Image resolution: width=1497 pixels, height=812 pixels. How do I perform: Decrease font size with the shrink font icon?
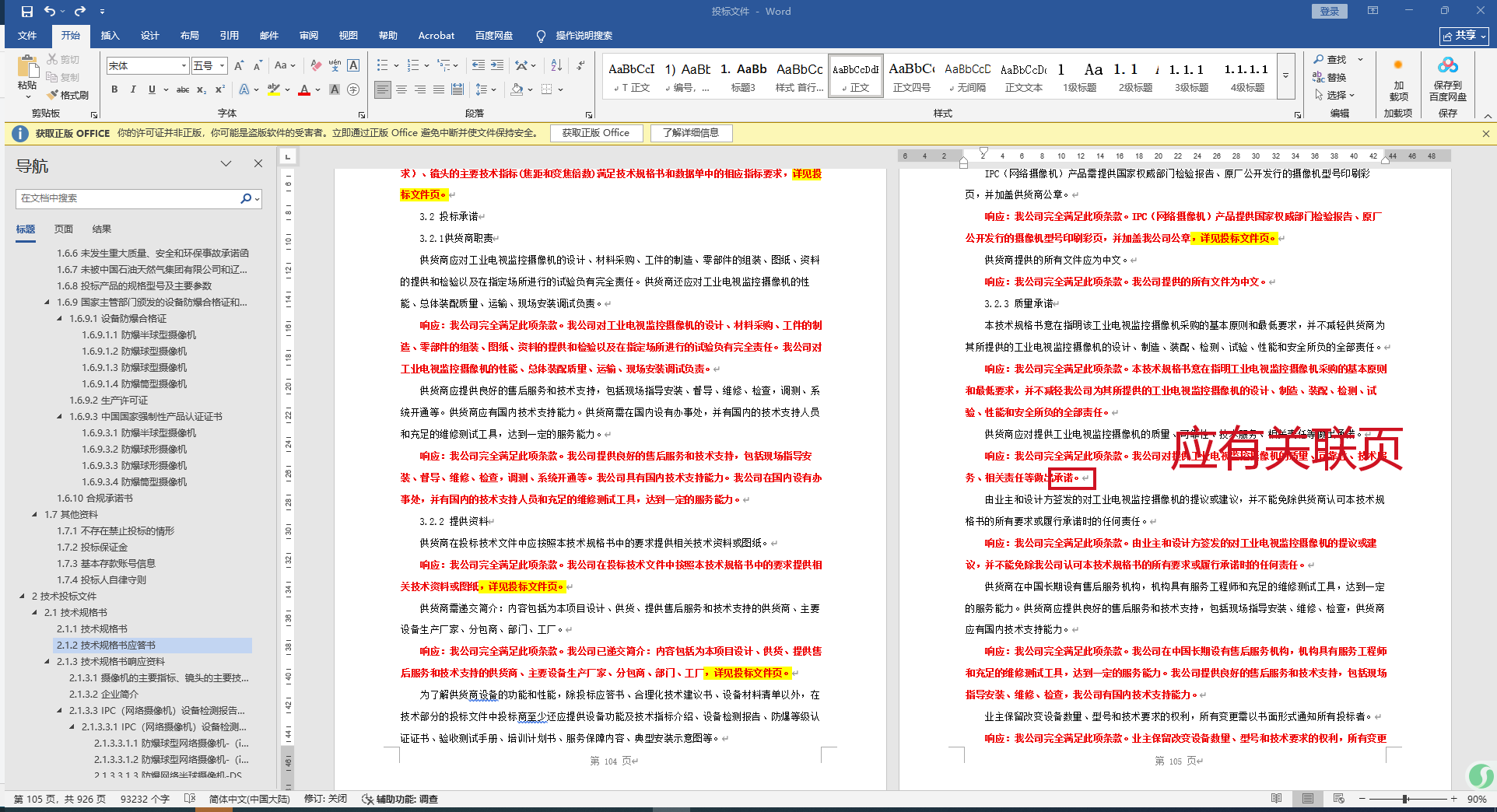pyautogui.click(x=258, y=66)
